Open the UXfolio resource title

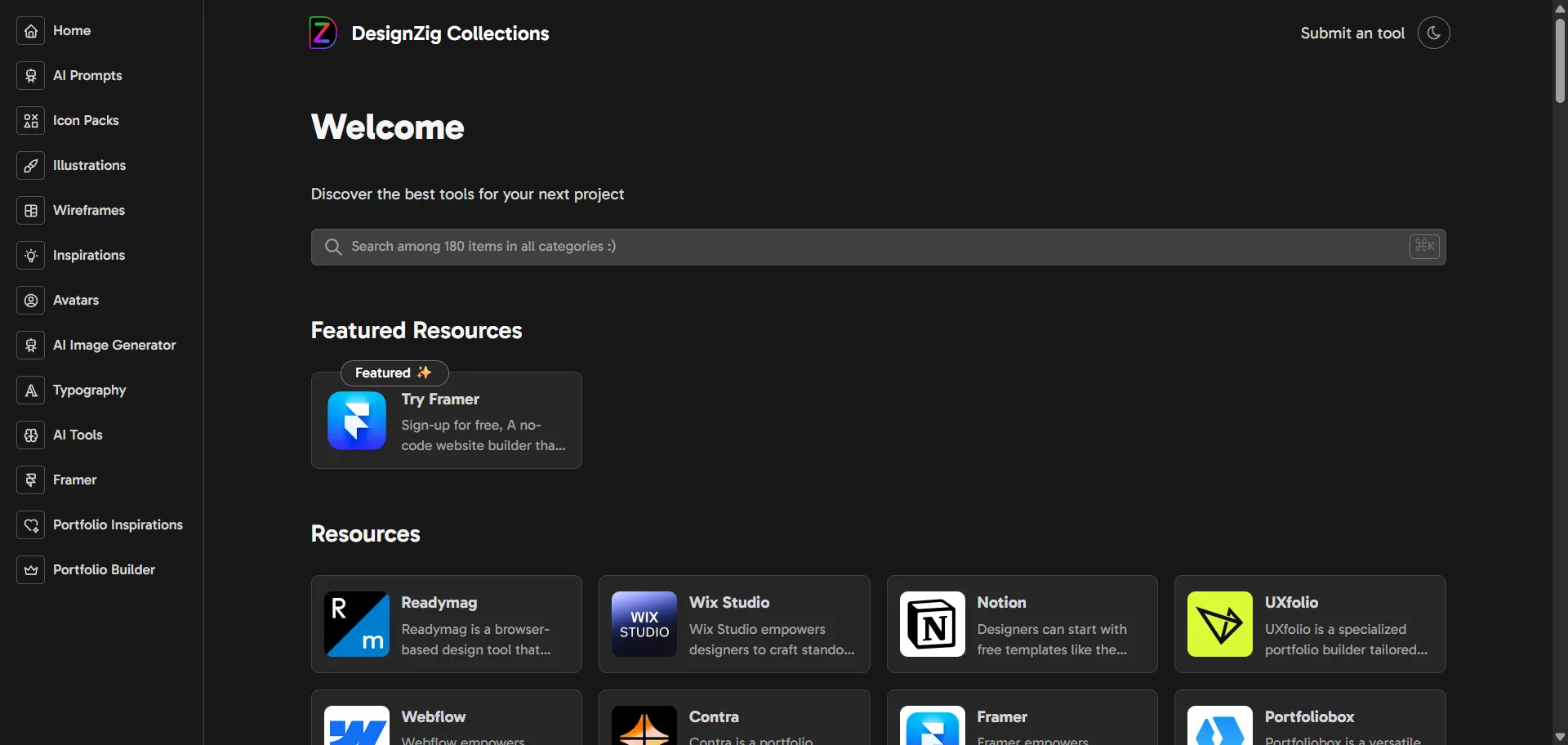(1291, 603)
